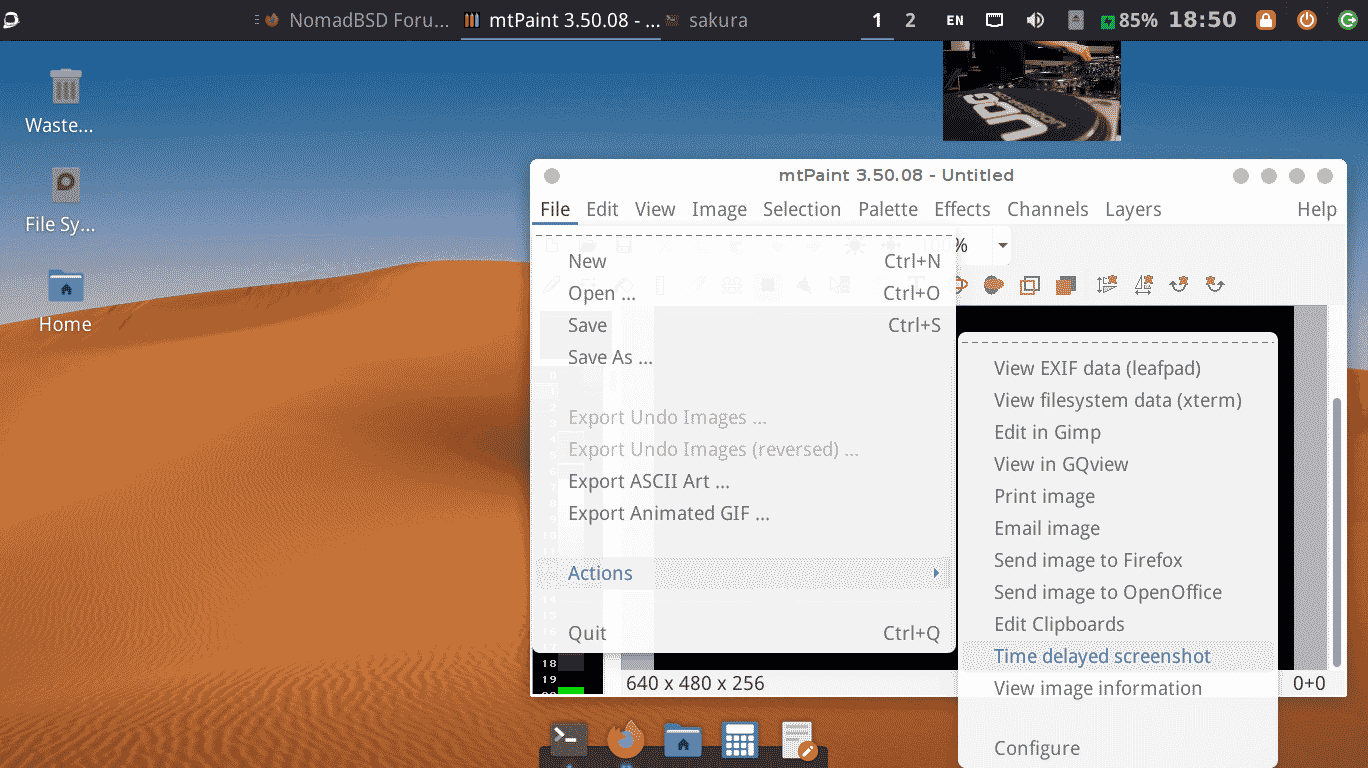This screenshot has width=1368, height=768.
Task: Open the calculator dock icon
Action: [740, 740]
